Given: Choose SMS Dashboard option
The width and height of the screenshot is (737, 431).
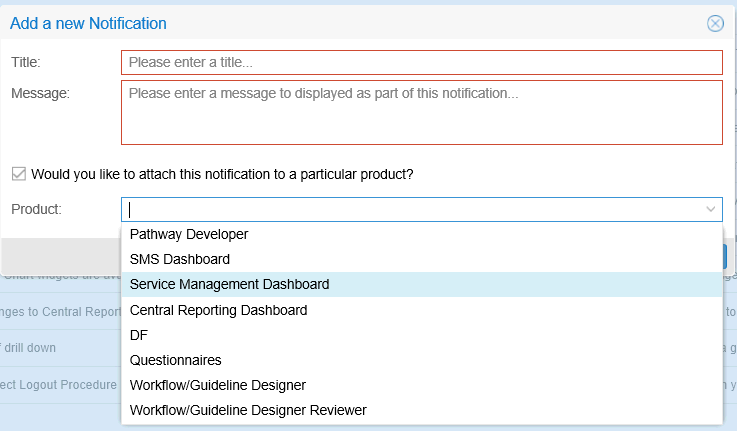Looking at the screenshot, I should click(180, 259).
